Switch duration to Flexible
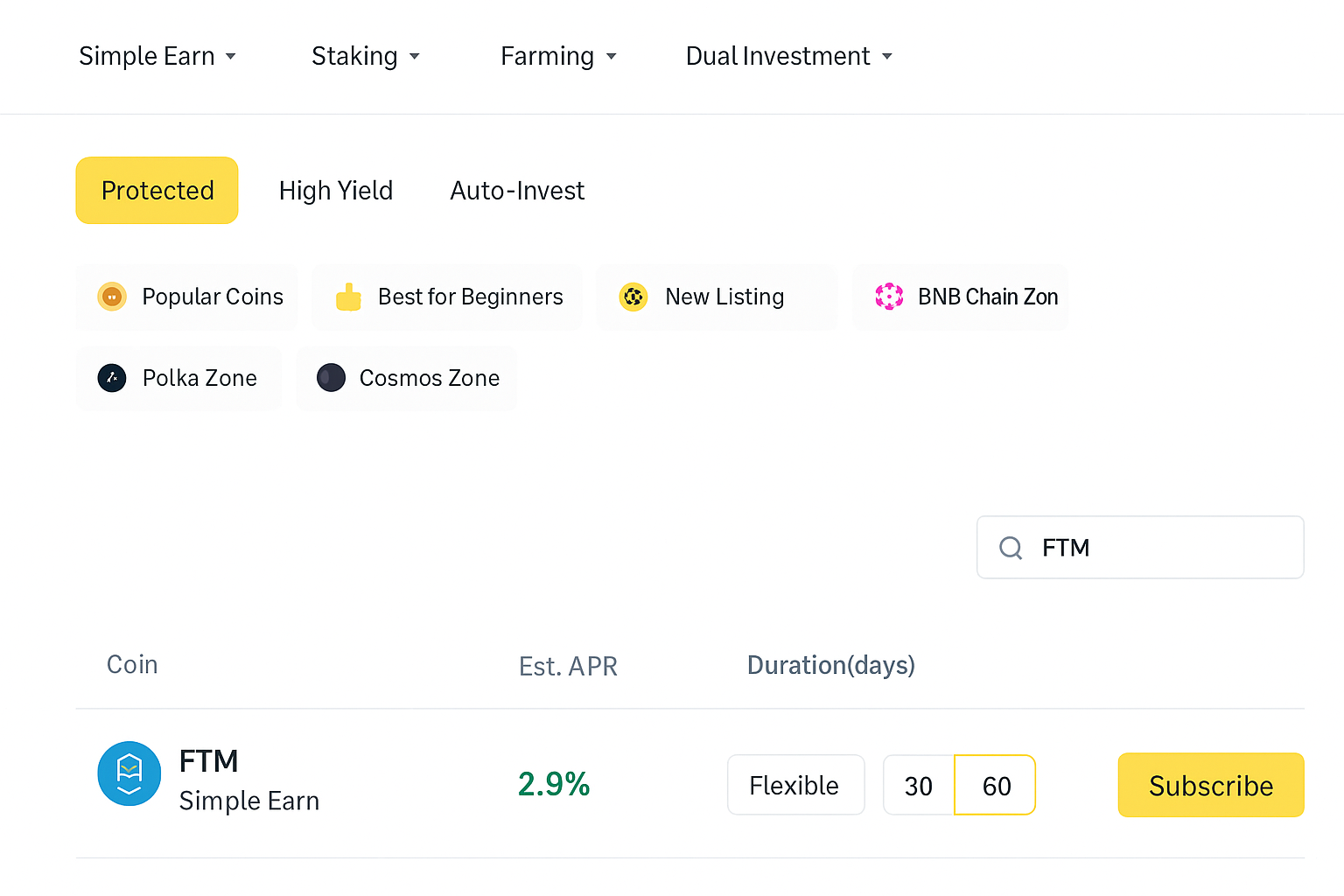 795,785
